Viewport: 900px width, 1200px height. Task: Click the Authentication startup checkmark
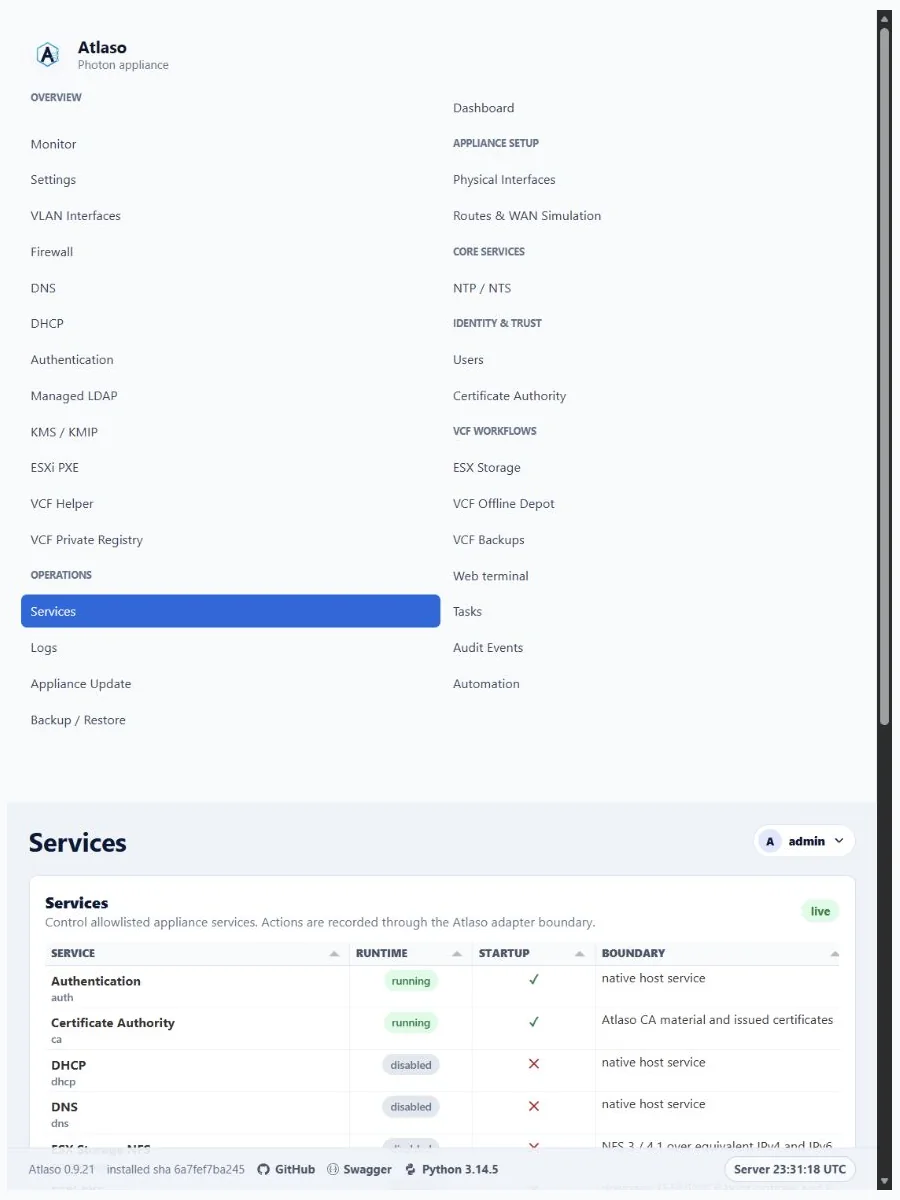point(534,980)
